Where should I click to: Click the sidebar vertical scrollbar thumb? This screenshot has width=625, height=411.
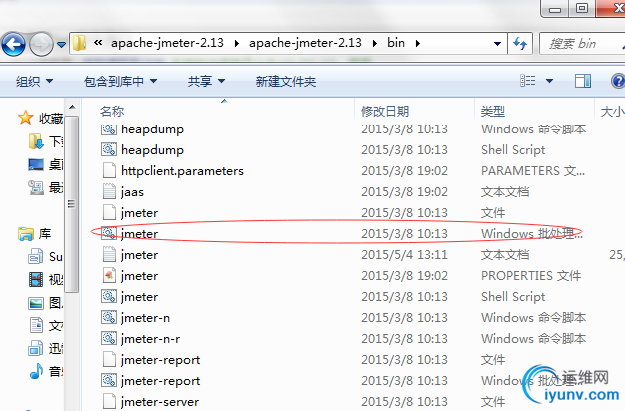coord(72,204)
